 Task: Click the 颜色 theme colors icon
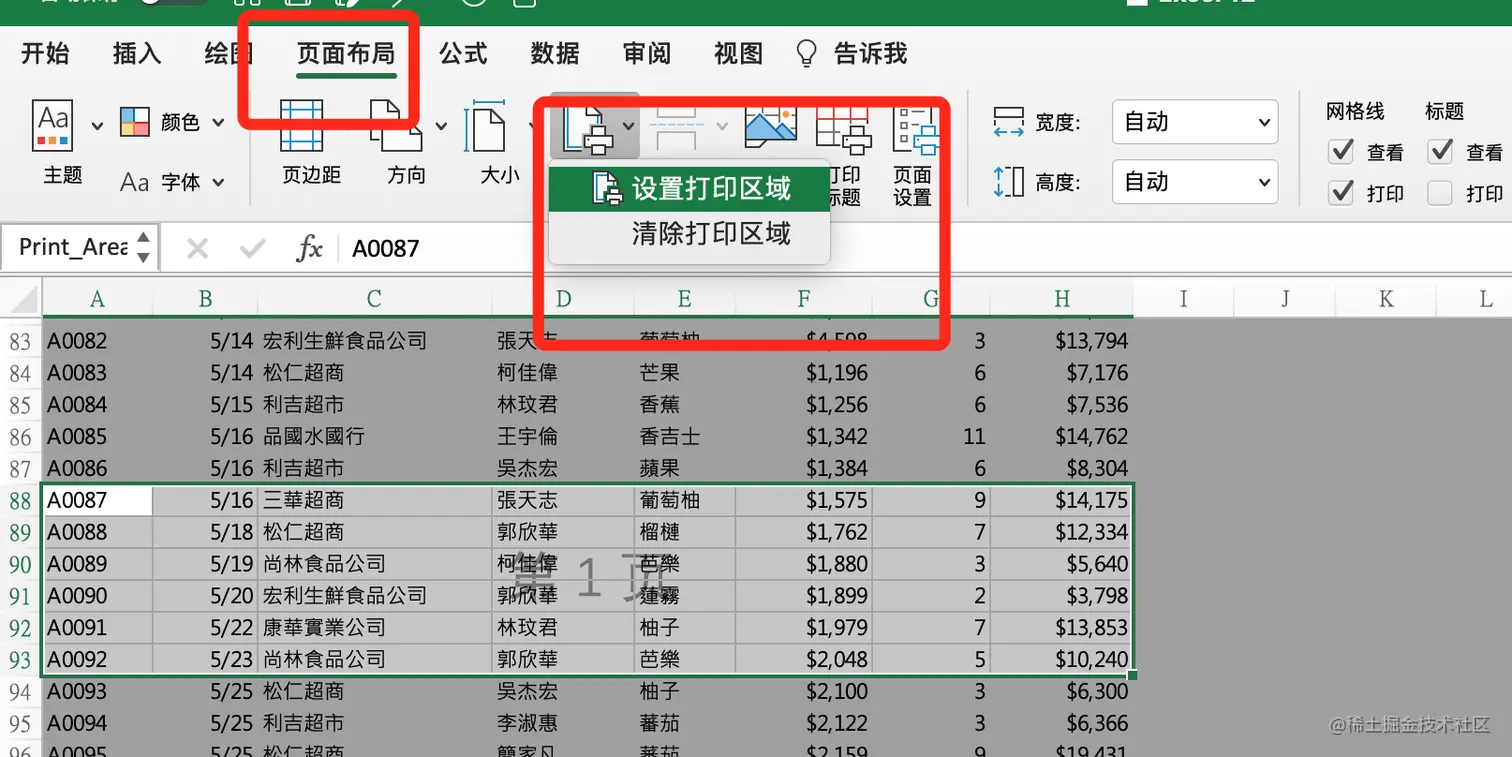134,122
